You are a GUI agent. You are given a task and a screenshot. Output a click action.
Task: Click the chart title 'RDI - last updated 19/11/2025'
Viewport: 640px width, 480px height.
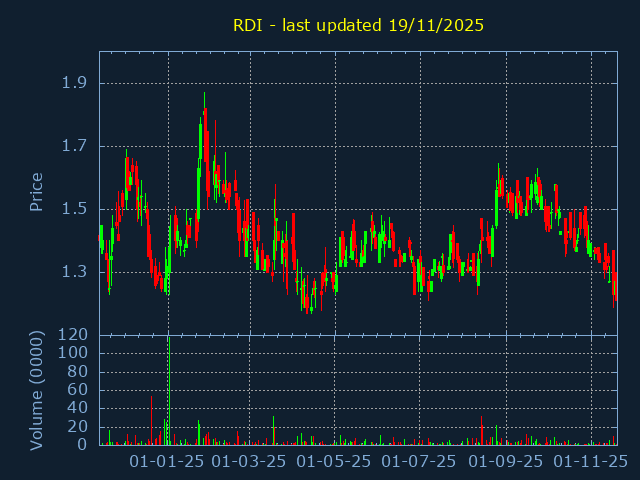pyautogui.click(x=358, y=25)
